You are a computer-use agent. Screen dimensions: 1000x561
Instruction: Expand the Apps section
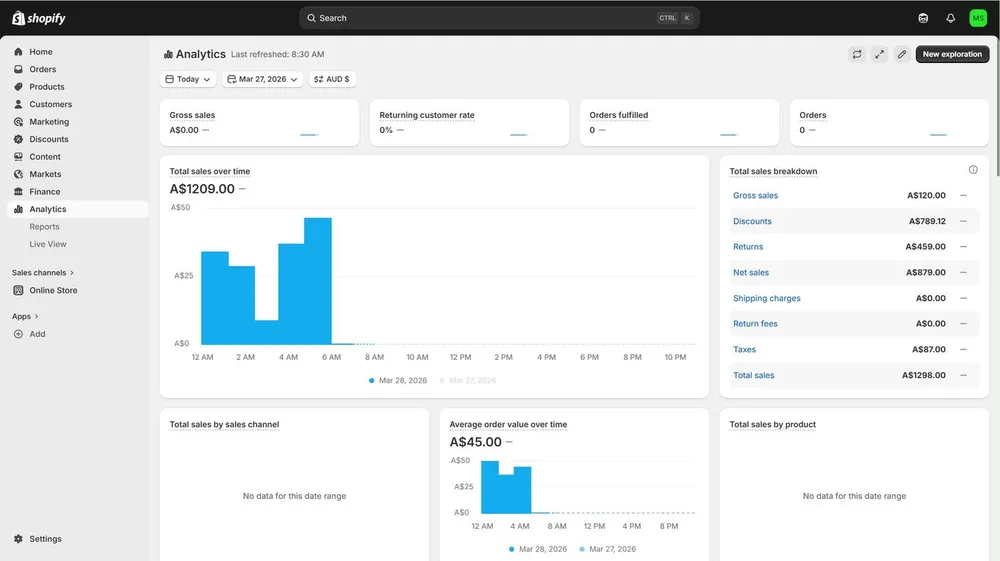tap(25, 316)
